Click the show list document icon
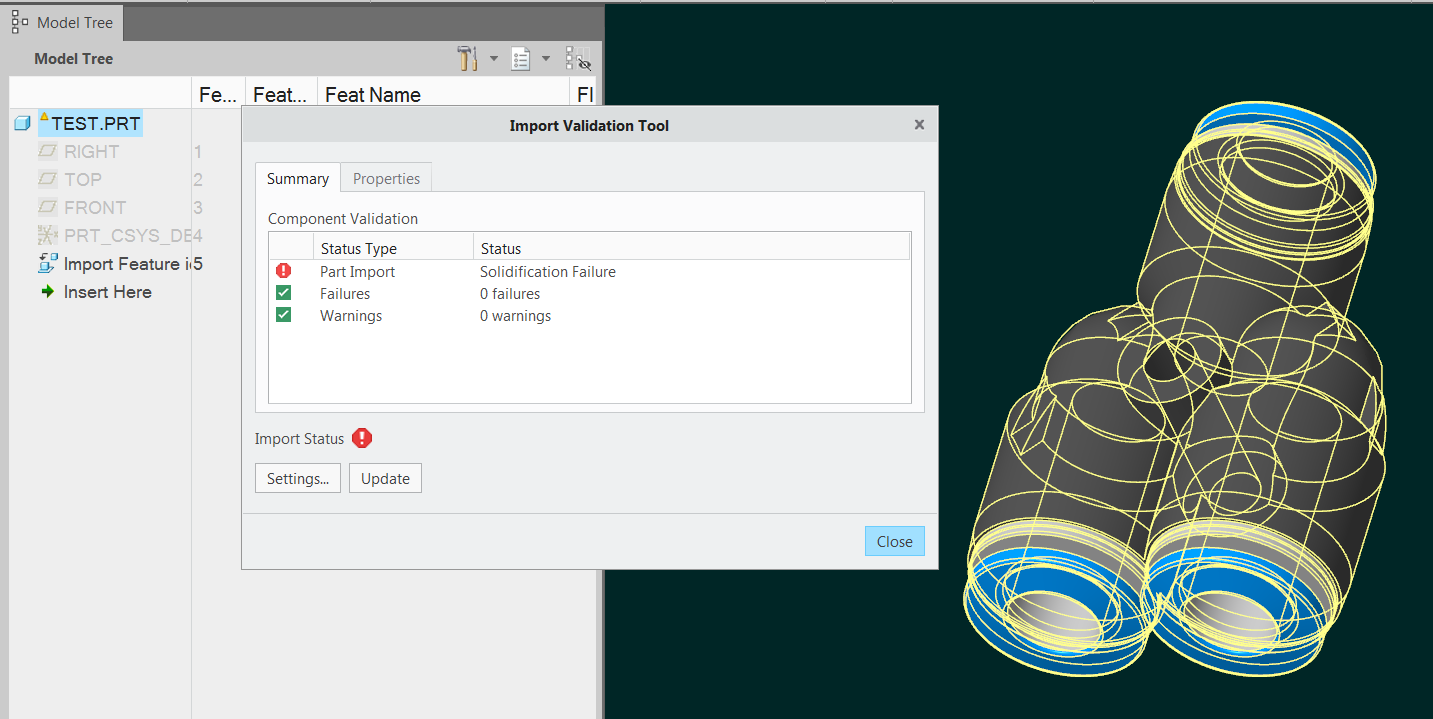1433x719 pixels. (x=520, y=58)
